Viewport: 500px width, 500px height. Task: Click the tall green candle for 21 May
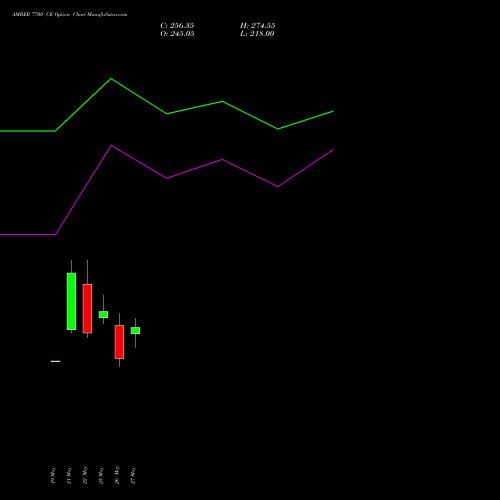coord(71,301)
